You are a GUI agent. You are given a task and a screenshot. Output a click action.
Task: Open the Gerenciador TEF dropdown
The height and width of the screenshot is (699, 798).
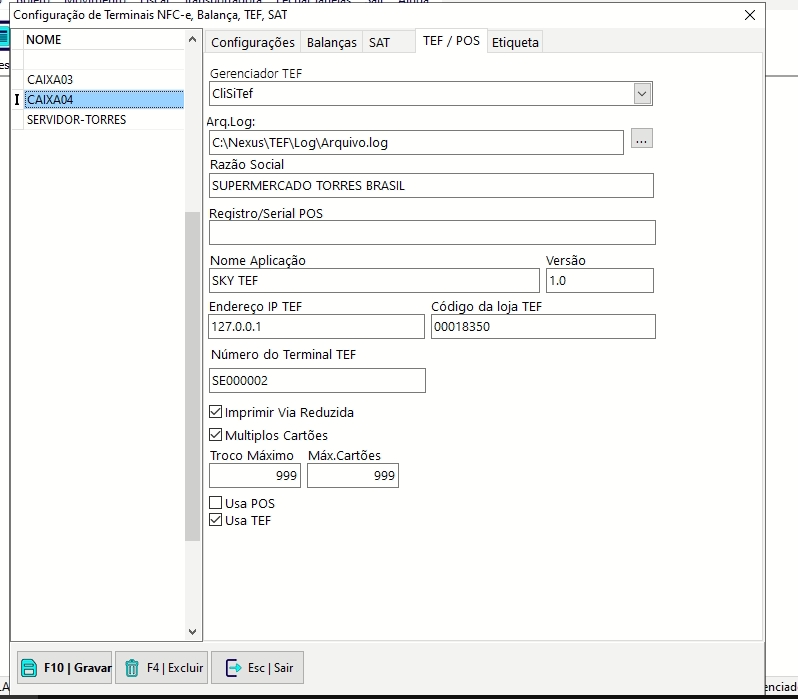coord(642,93)
